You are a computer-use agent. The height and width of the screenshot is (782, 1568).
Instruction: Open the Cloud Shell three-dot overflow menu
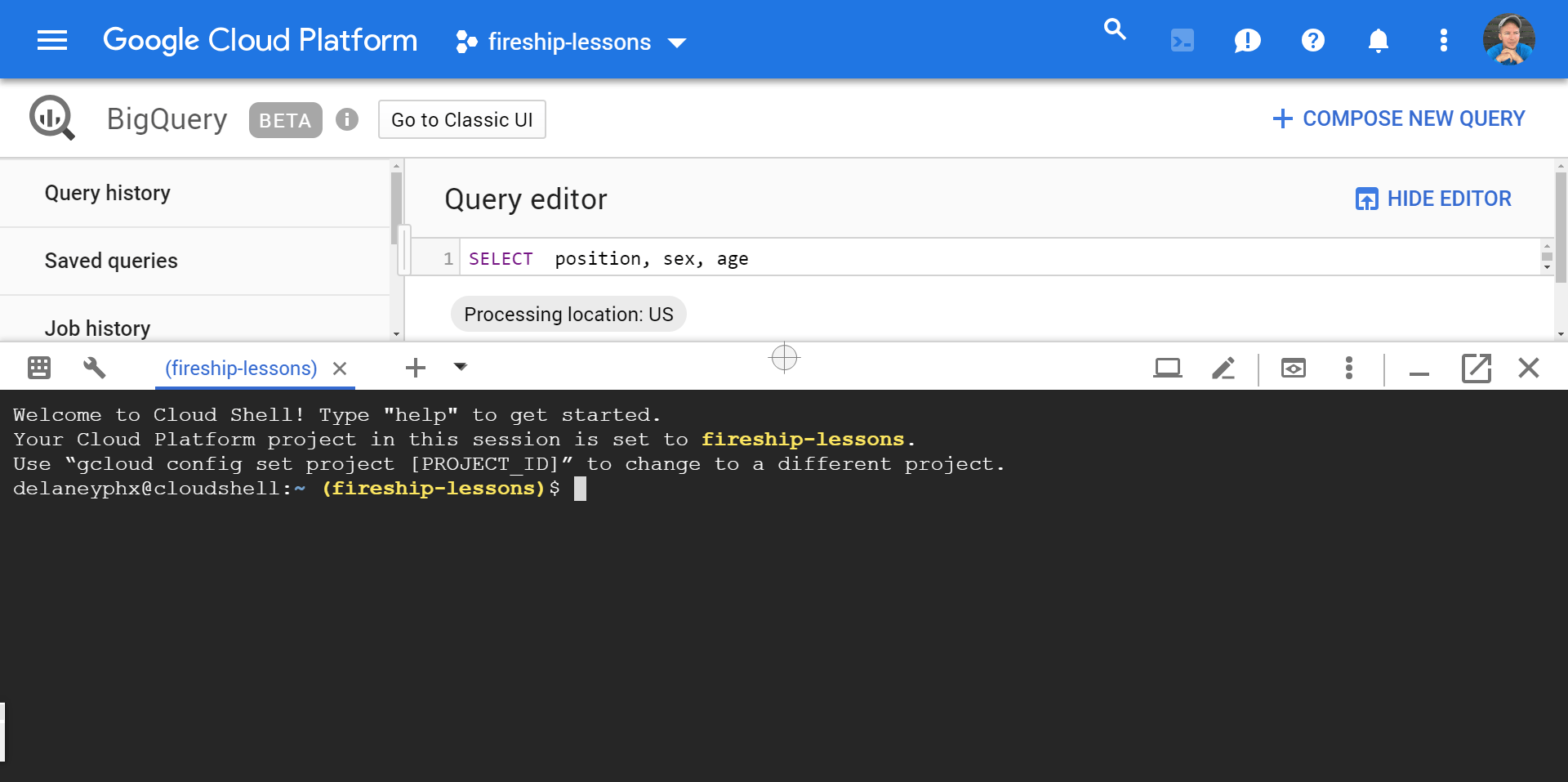point(1348,368)
